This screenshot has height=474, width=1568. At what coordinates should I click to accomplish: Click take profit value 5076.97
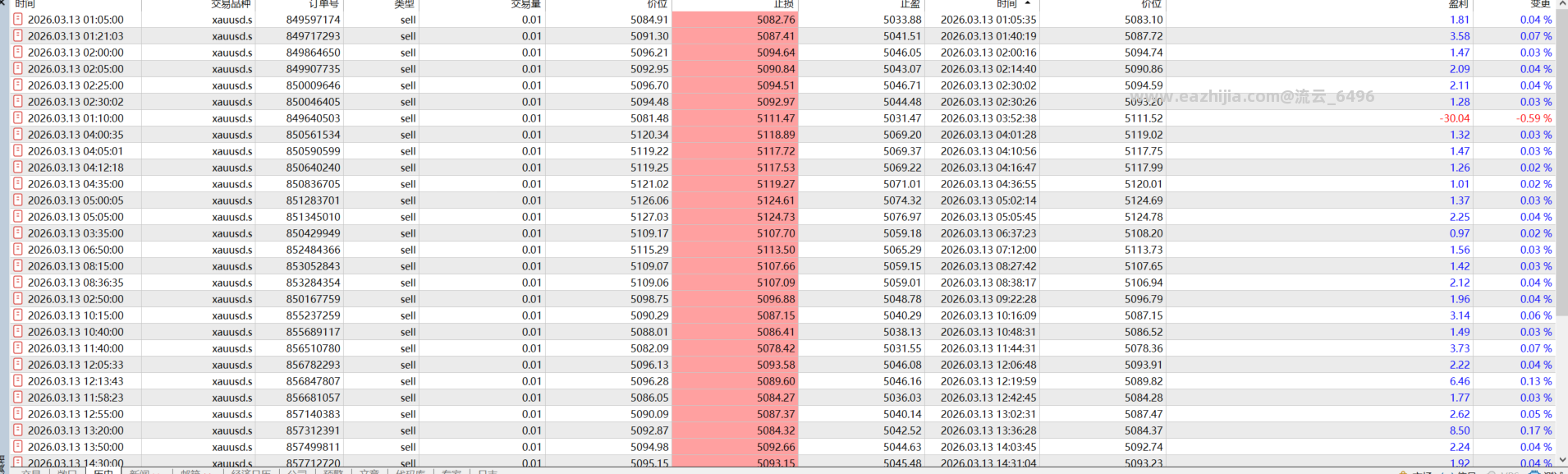tap(902, 217)
